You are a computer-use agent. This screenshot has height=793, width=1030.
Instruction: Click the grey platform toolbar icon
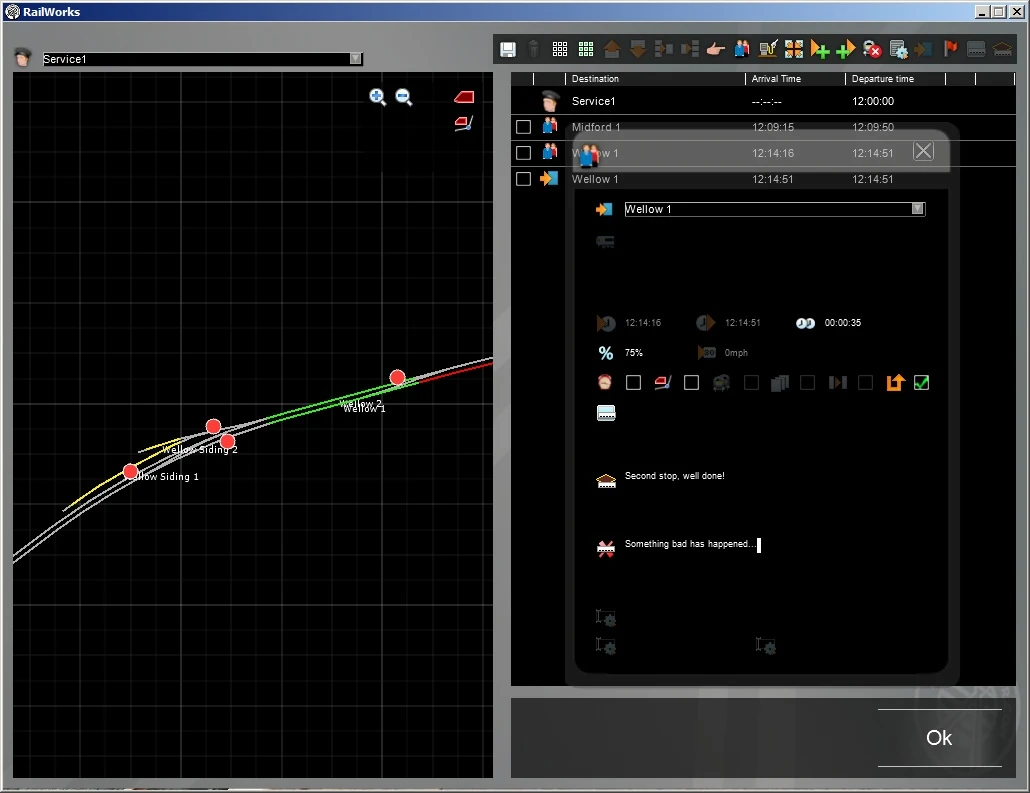[976, 49]
